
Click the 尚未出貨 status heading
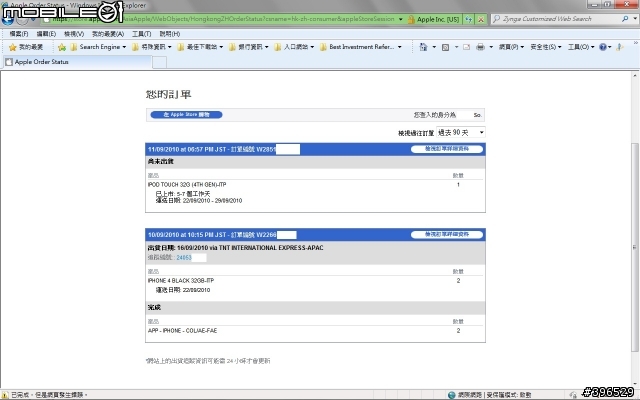(x=160, y=162)
